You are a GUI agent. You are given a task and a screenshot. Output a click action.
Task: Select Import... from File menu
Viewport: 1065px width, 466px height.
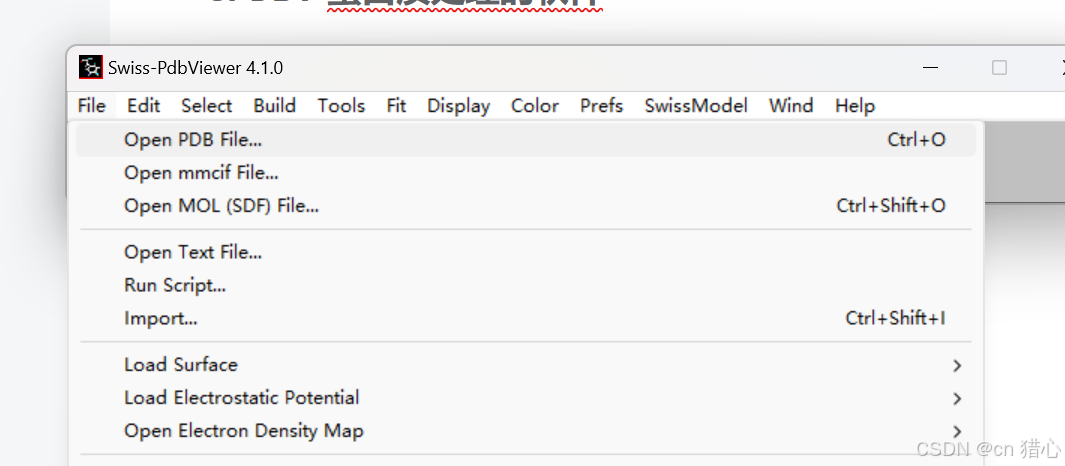click(526, 317)
